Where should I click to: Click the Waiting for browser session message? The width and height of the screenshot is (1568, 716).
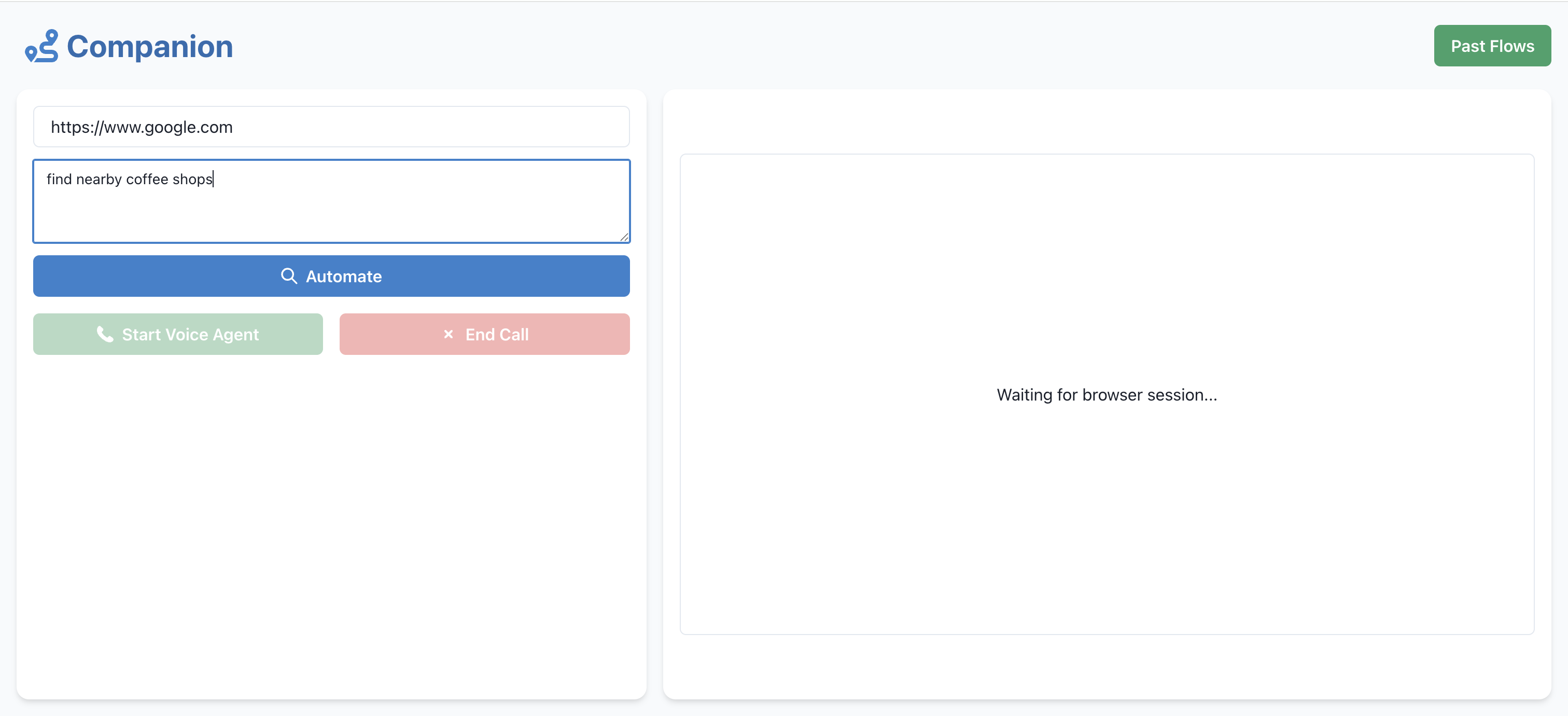coord(1106,394)
